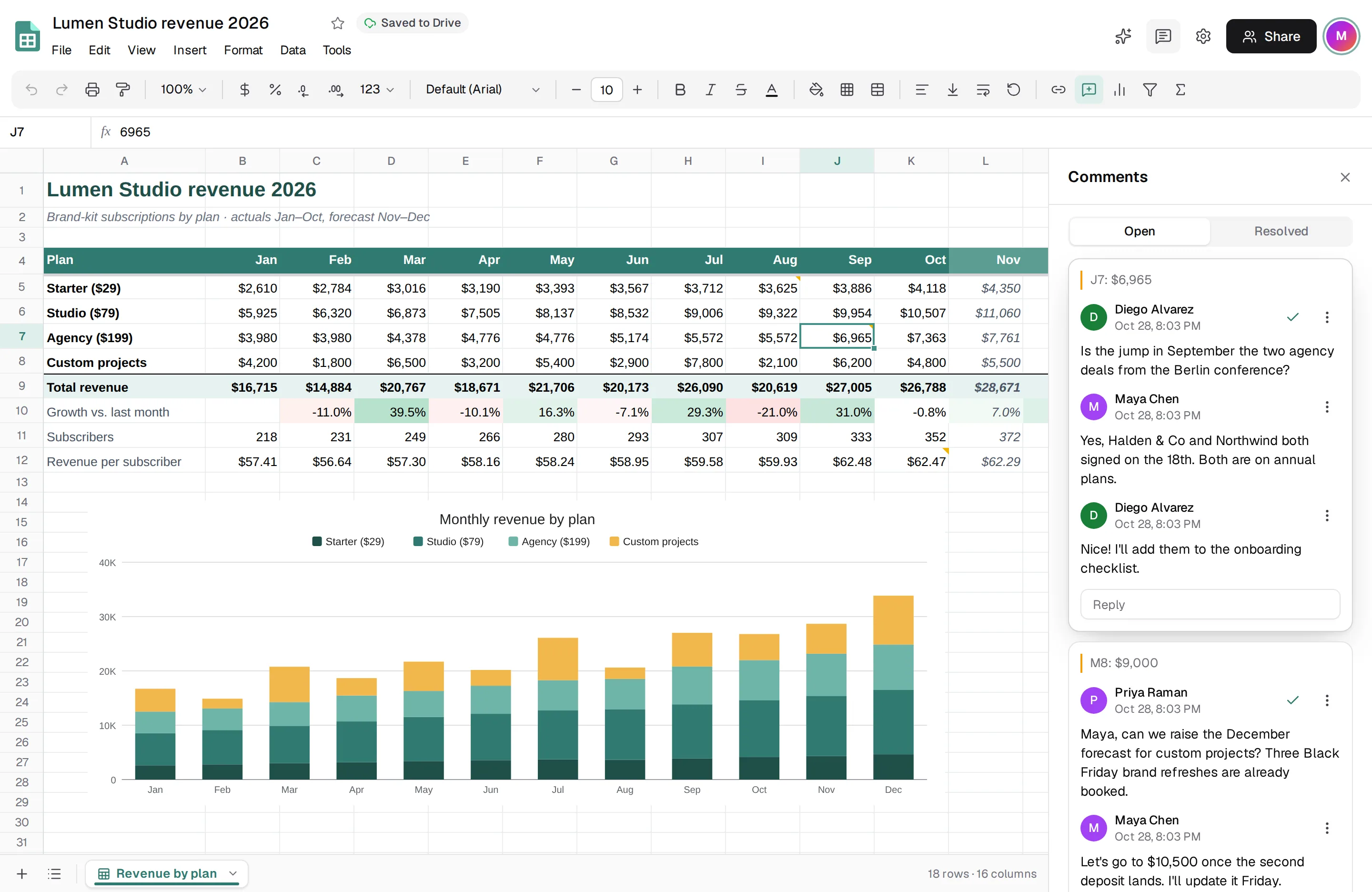The width and height of the screenshot is (1372, 892).
Task: Open the borders tool
Action: 847,90
